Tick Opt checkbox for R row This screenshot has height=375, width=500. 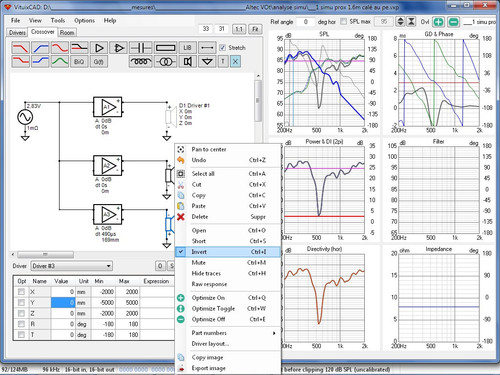[21, 324]
